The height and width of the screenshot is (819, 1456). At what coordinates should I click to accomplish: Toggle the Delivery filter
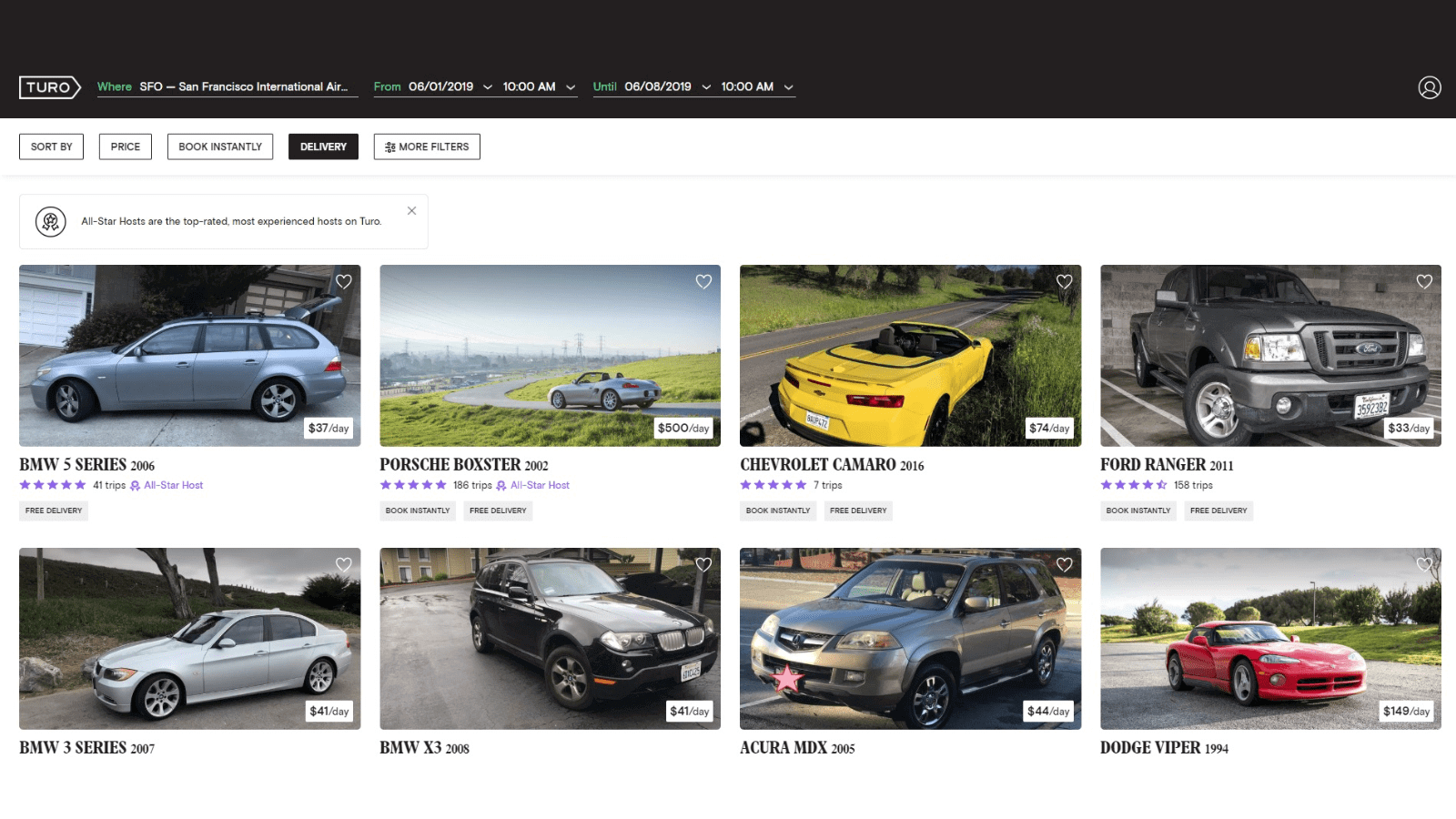(323, 147)
